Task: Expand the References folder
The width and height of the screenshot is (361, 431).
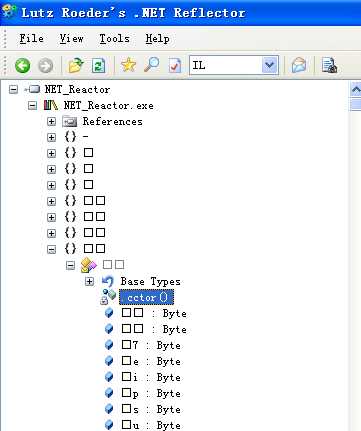Action: click(51, 121)
